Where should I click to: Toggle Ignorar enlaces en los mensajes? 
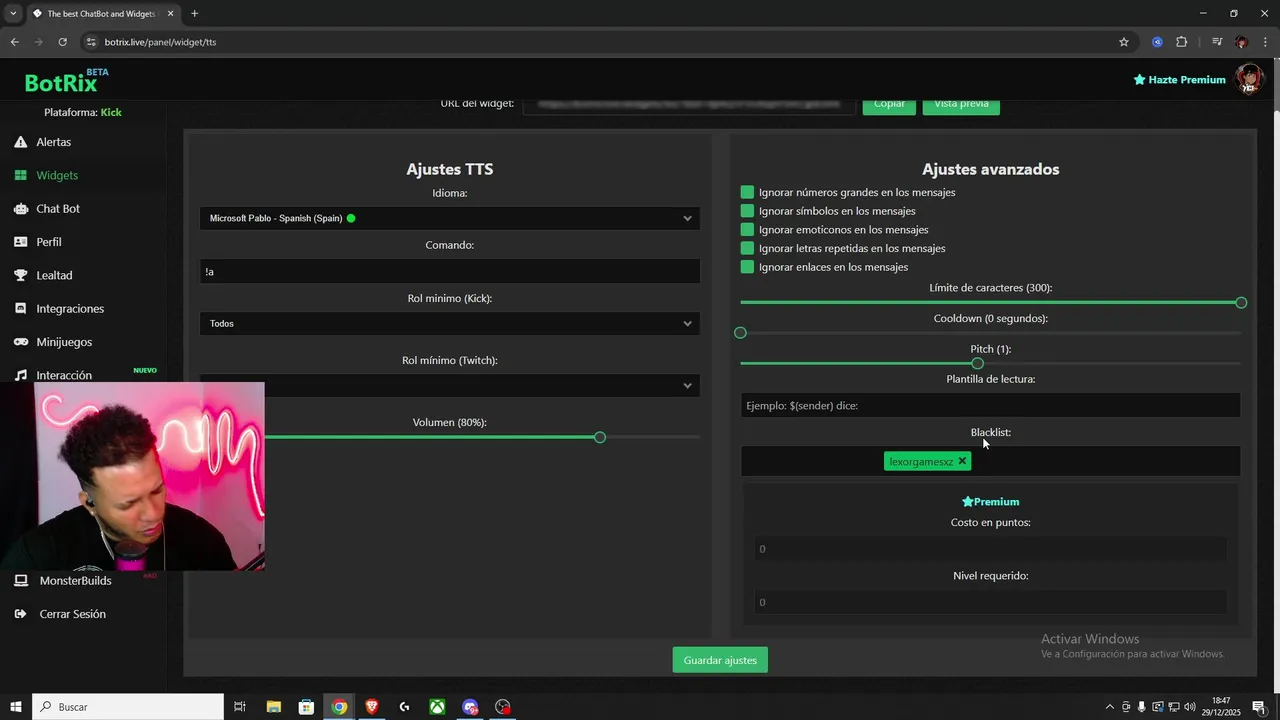[747, 267]
